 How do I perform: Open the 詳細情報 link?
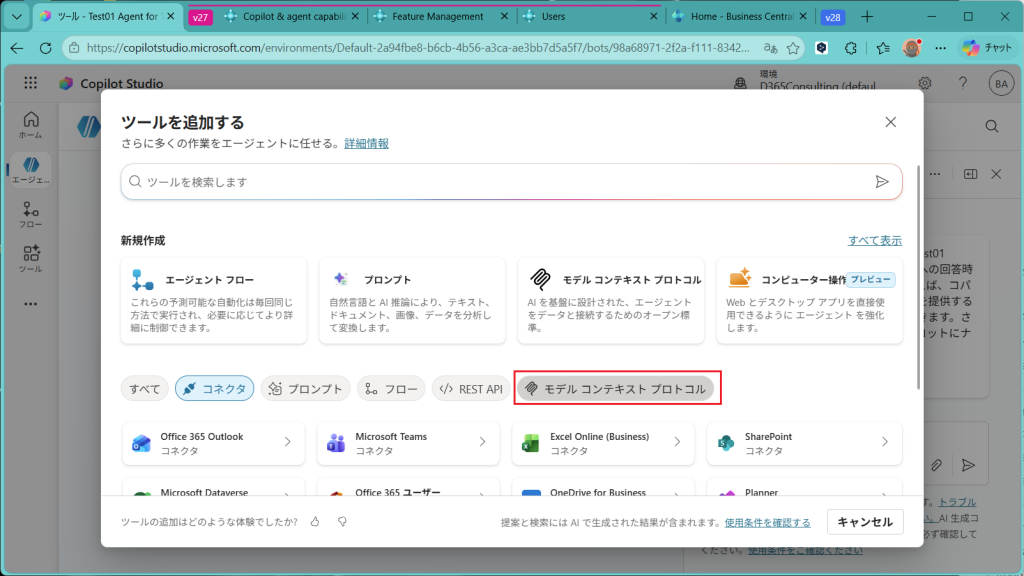click(366, 144)
